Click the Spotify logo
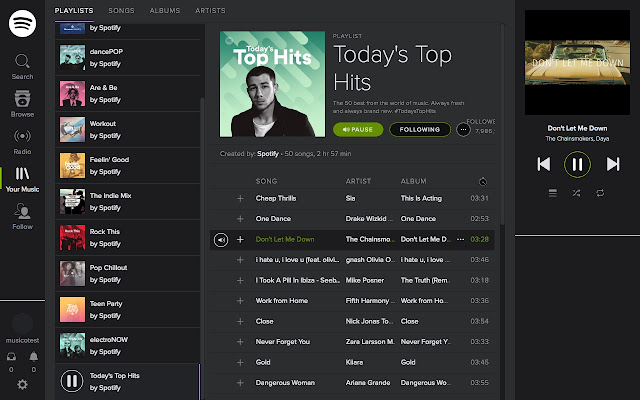This screenshot has width=640, height=400. (22, 23)
